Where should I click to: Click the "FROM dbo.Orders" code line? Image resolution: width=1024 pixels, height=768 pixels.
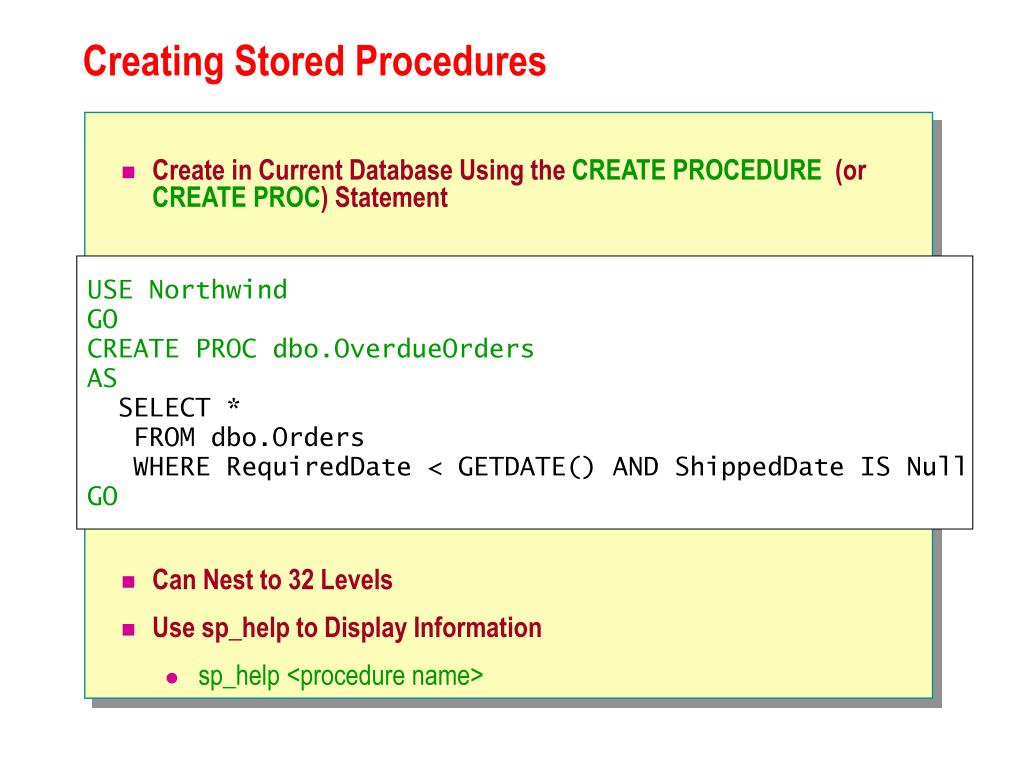(249, 437)
